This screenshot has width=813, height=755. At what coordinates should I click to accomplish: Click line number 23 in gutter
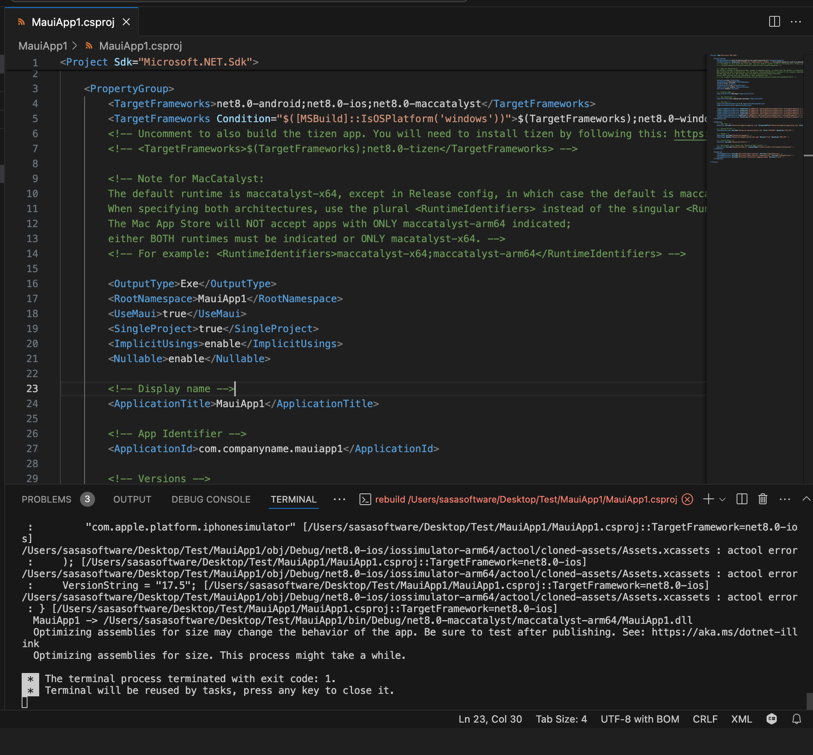(32, 388)
